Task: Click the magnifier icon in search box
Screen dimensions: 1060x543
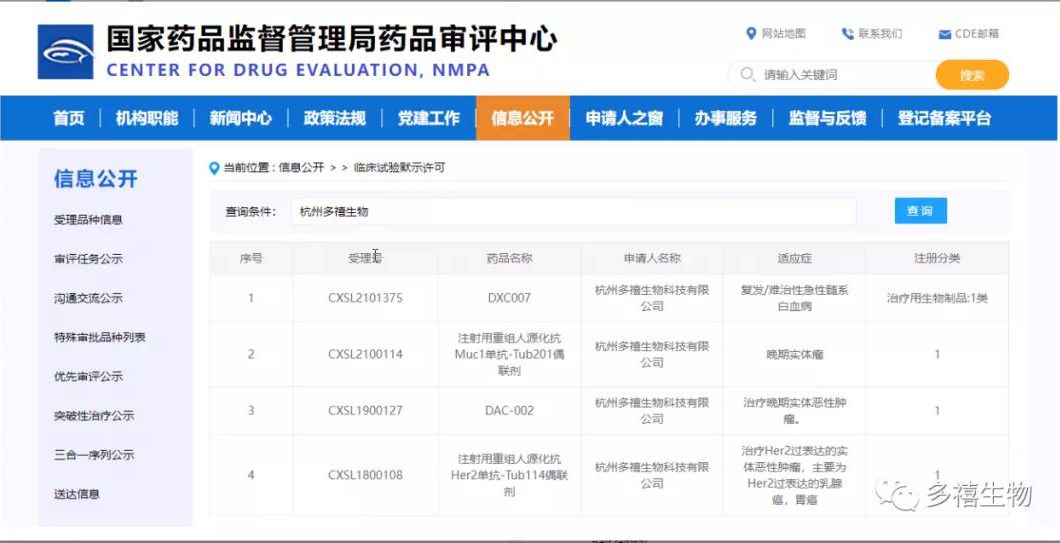Action: tap(747, 75)
